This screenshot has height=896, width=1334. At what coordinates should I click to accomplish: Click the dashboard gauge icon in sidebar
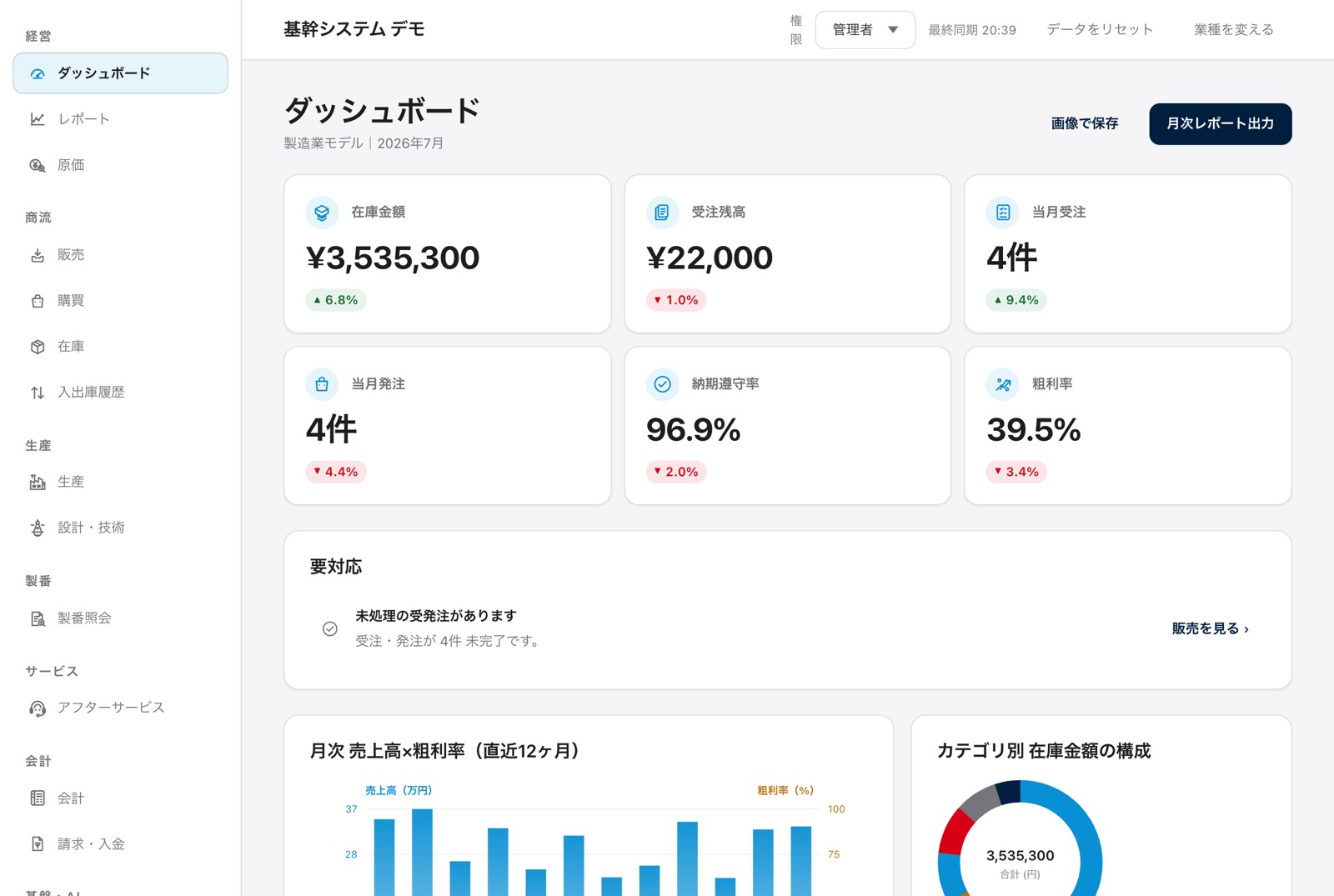[38, 74]
